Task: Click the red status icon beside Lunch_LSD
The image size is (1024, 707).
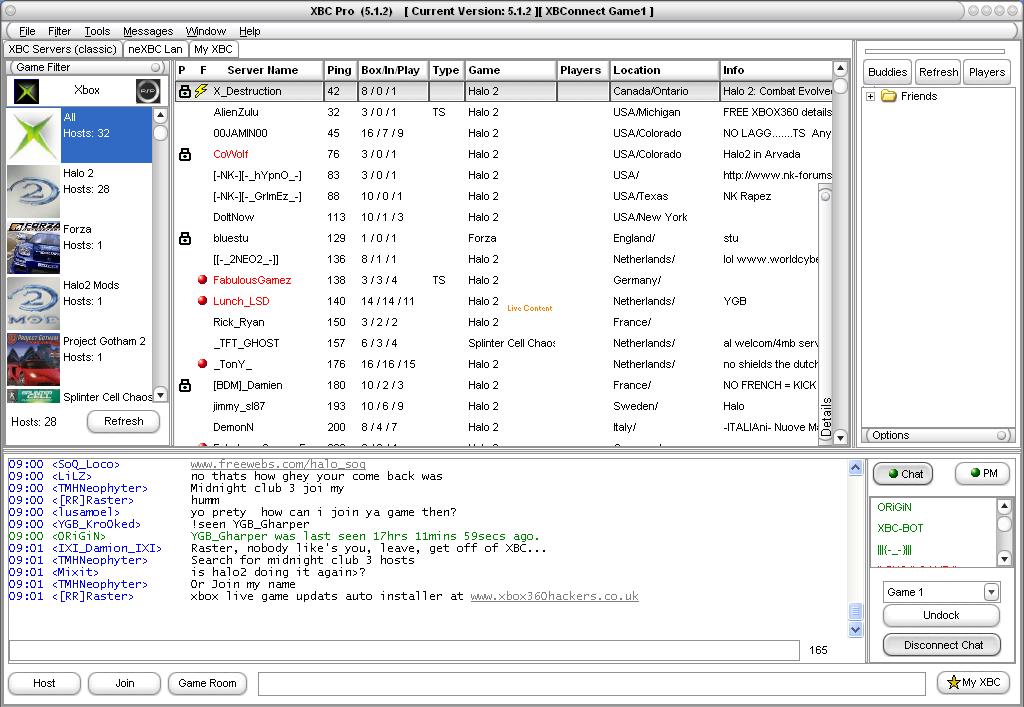Action: [203, 301]
